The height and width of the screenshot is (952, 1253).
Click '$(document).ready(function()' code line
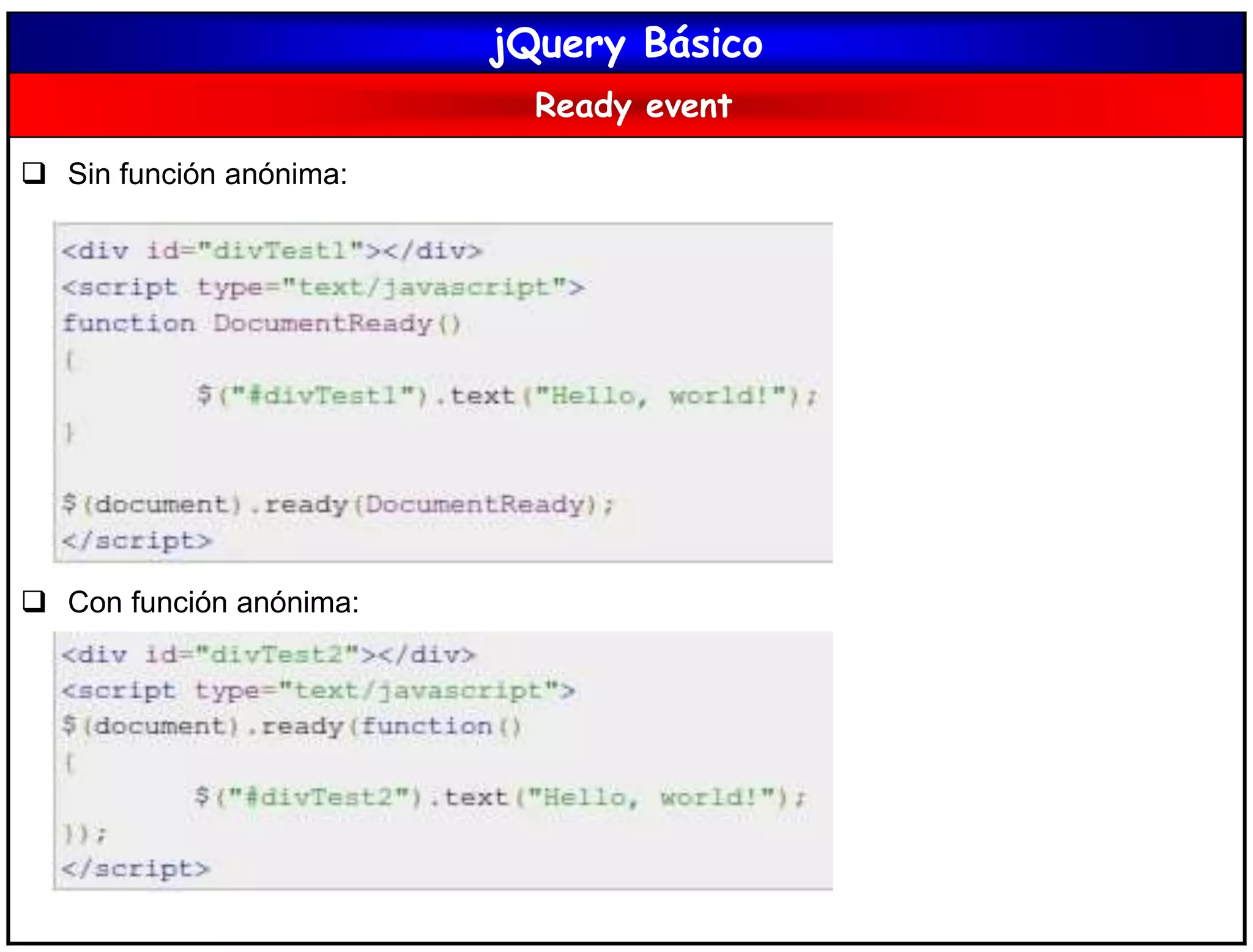click(x=291, y=726)
